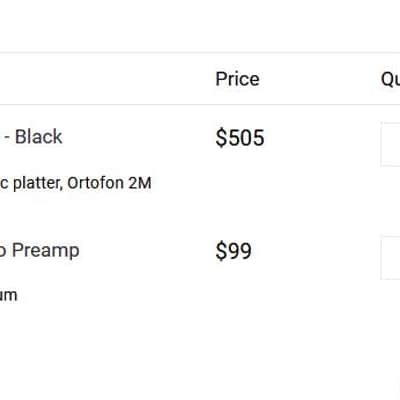Click the dollar sign of the $99 price
The width and height of the screenshot is (400, 400).
coord(221,251)
